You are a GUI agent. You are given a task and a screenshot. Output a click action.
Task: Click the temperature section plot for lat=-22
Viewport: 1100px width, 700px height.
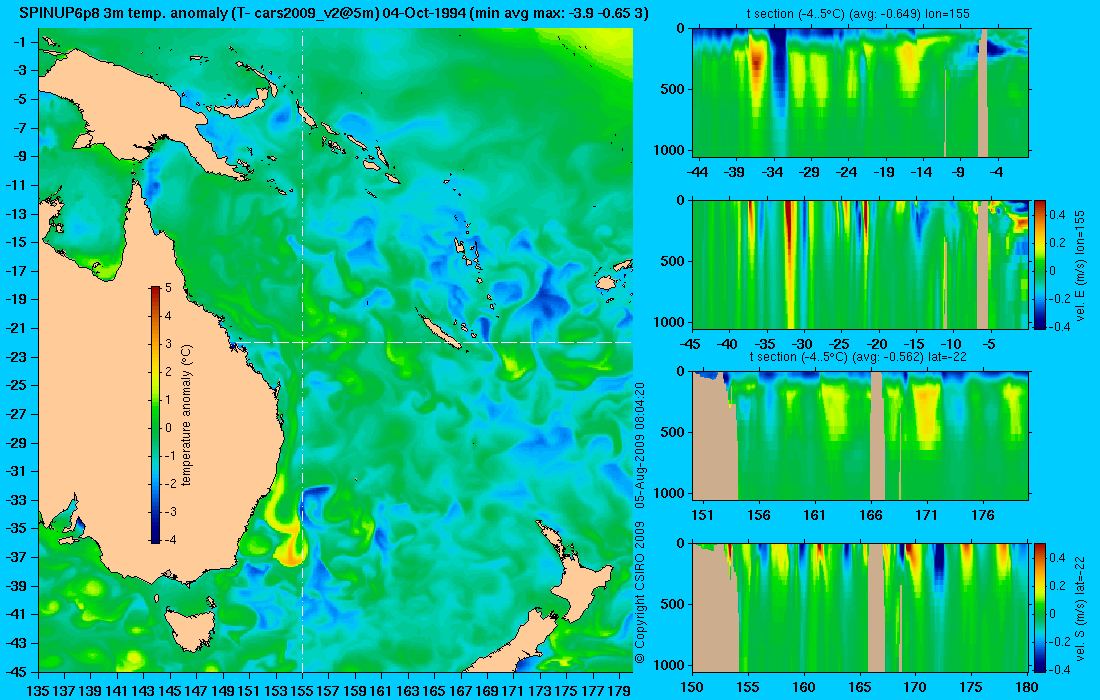point(861,436)
